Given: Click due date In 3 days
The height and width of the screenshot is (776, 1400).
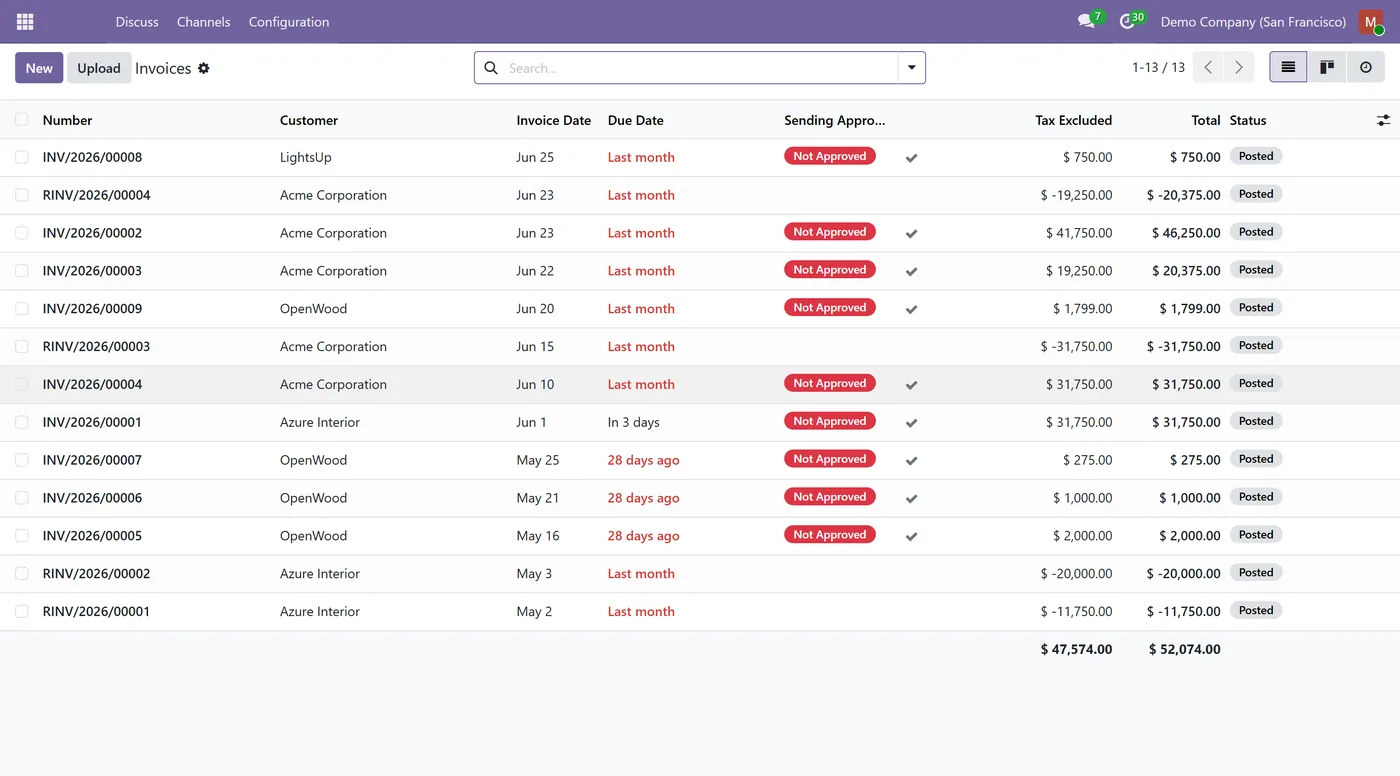Looking at the screenshot, I should point(634,422).
